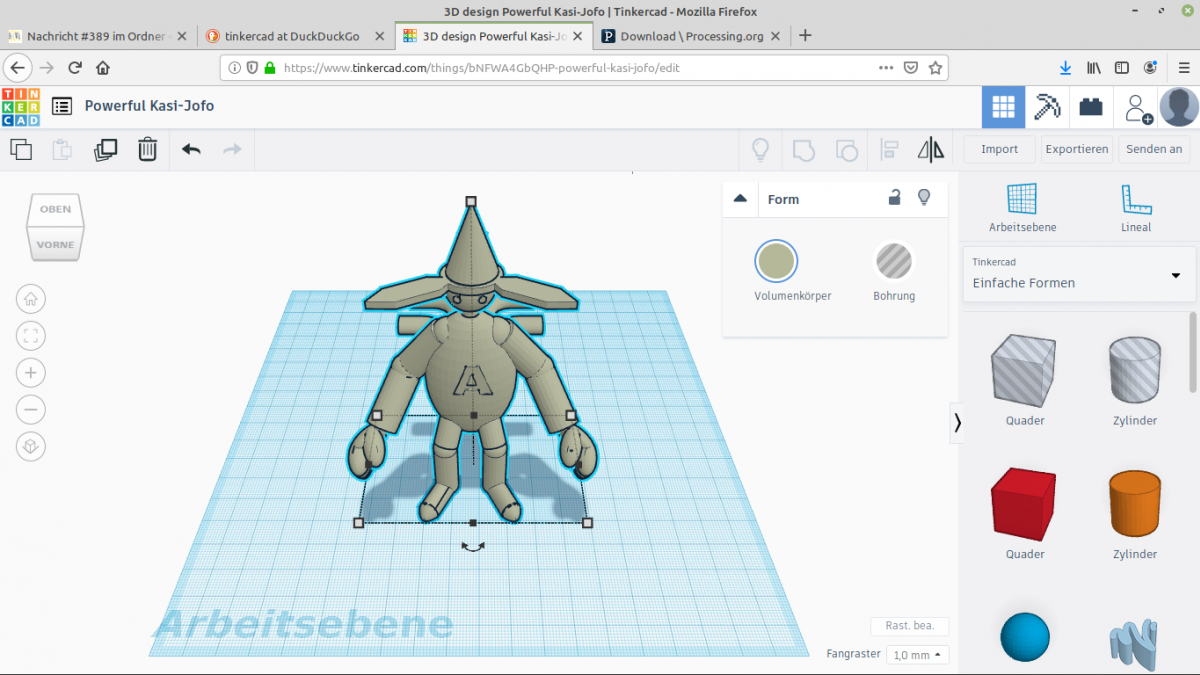Image resolution: width=1200 pixels, height=675 pixels.
Task: Select the Lineal ruler tool
Action: 1136,208
